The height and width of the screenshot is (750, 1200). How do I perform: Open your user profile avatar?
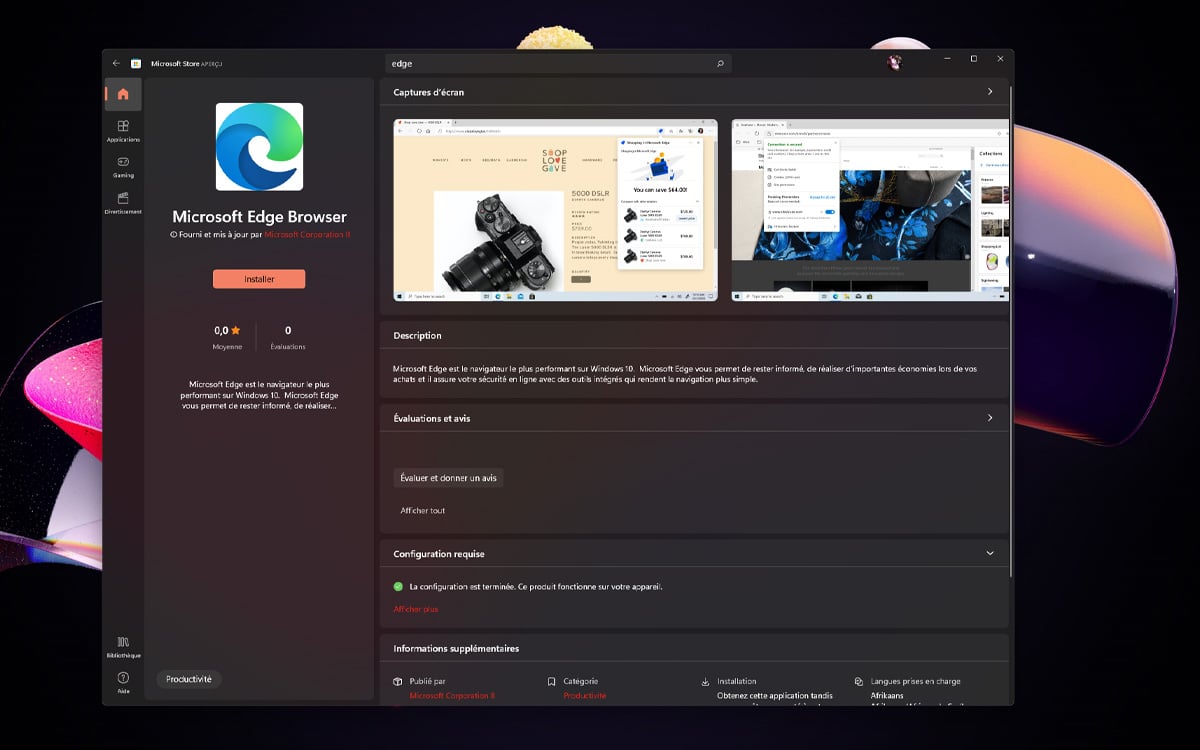893,61
